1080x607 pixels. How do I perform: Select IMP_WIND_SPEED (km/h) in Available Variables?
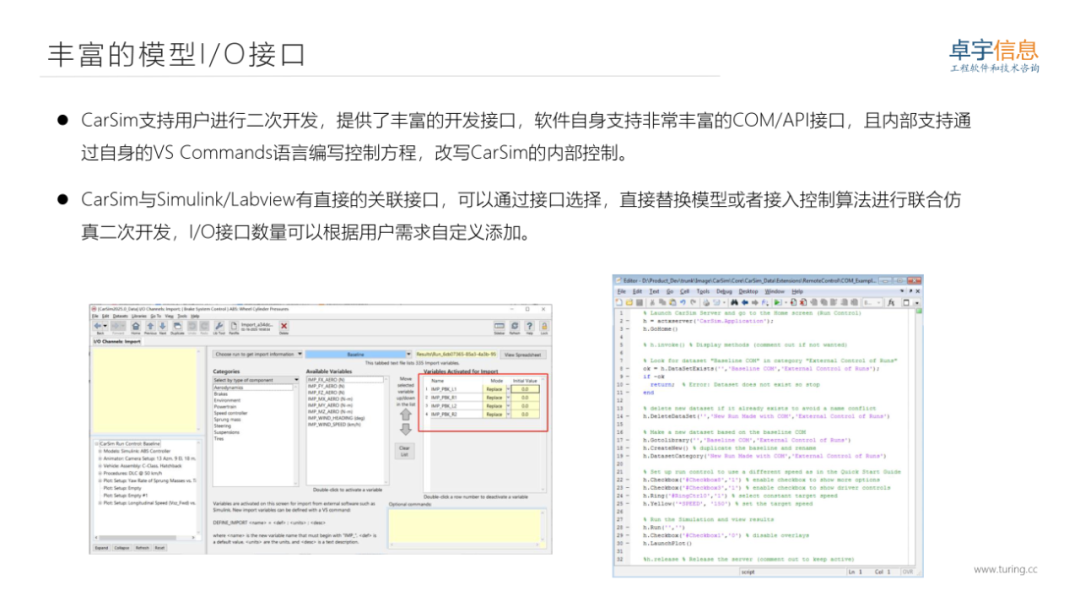334,424
